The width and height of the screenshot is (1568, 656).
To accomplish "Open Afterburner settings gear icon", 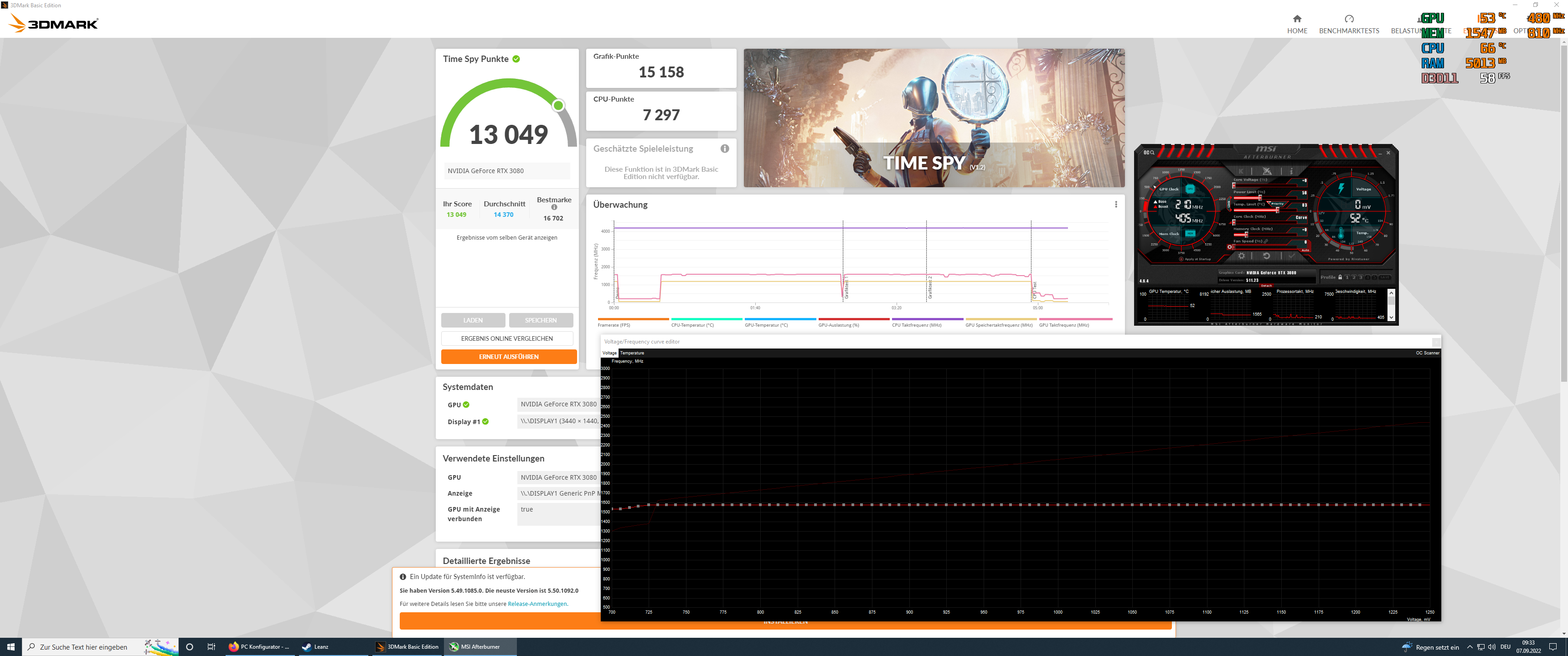I will [1242, 256].
